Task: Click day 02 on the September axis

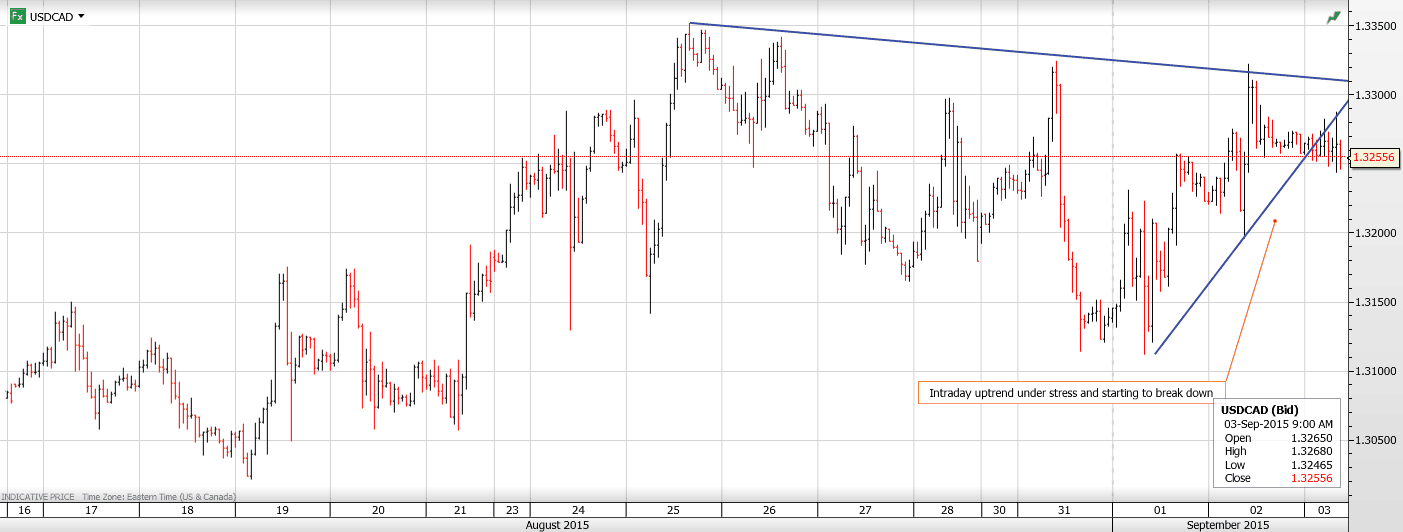Action: pyautogui.click(x=1256, y=510)
